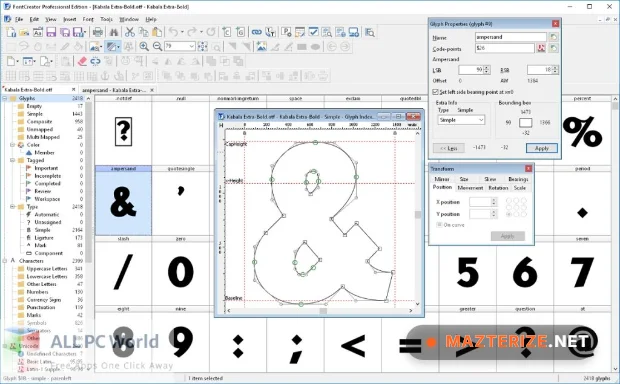Select the Important tag item
This screenshot has height=384, width=620.
[x=46, y=168]
